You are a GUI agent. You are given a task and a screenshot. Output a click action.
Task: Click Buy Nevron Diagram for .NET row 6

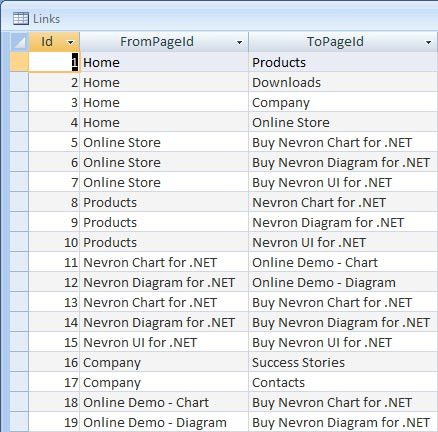343,162
